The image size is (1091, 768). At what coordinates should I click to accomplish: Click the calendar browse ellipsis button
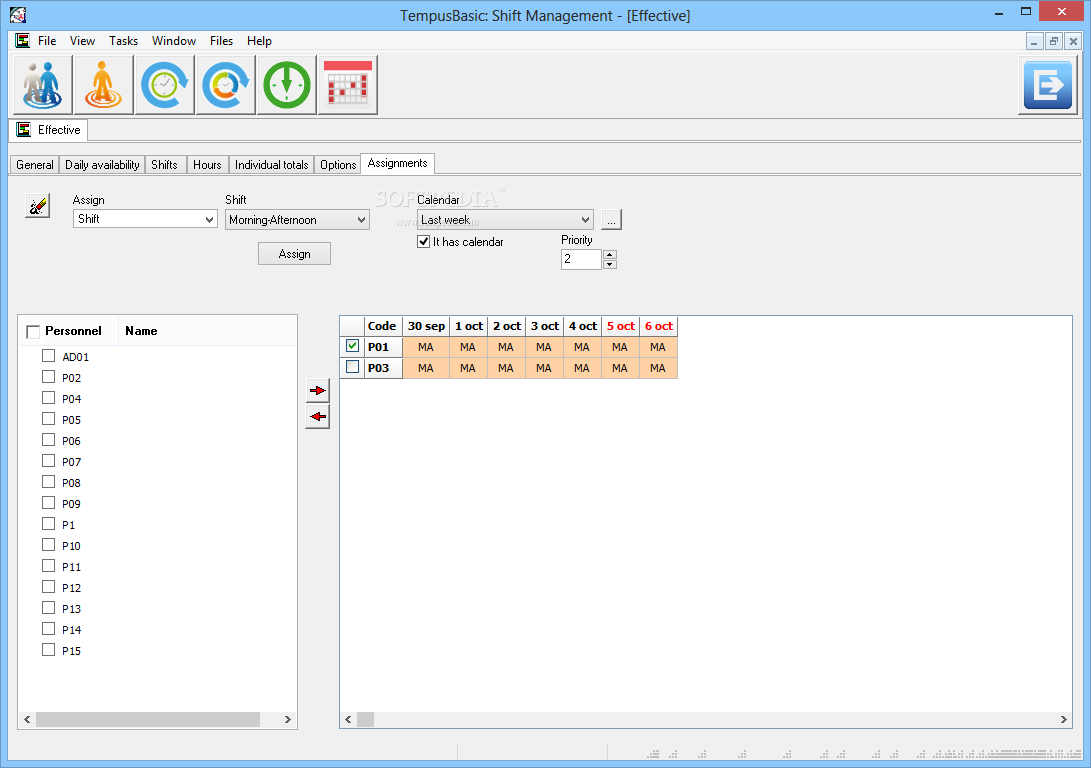click(x=611, y=220)
